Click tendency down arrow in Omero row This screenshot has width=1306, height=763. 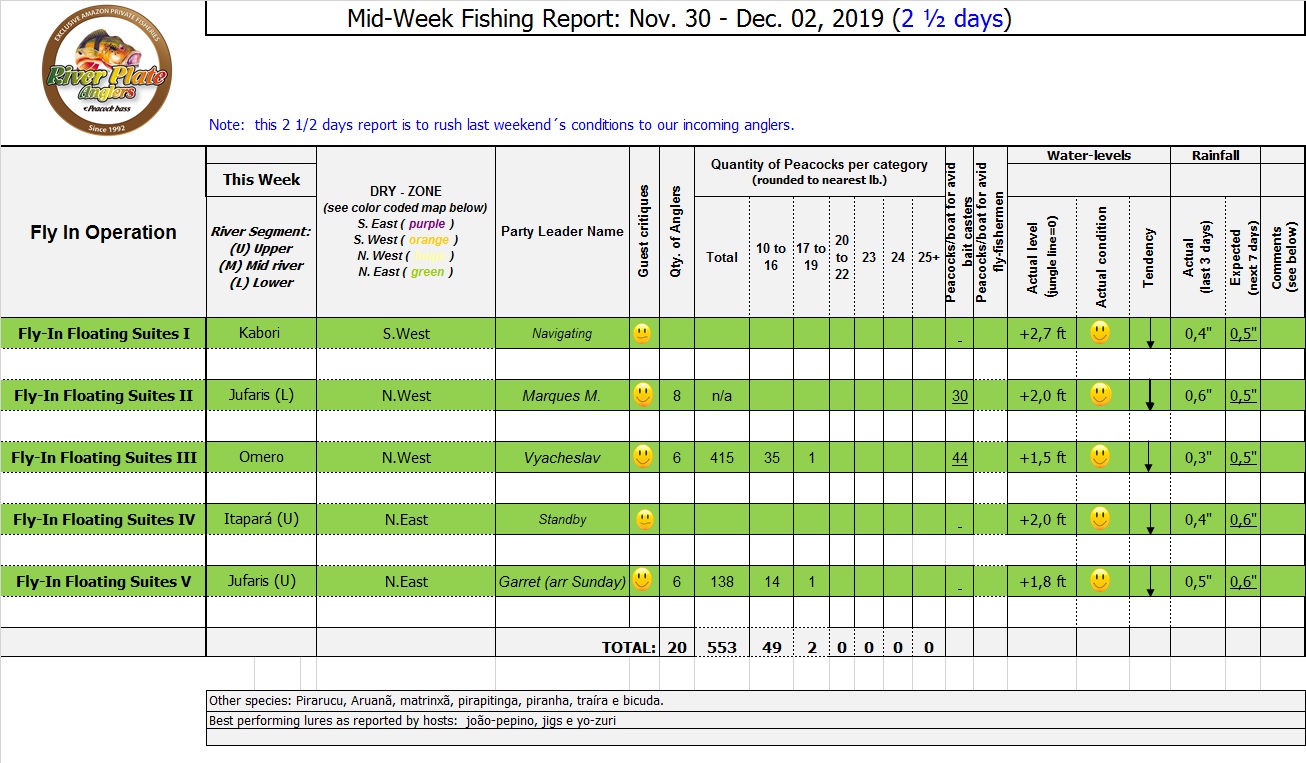click(x=1150, y=459)
